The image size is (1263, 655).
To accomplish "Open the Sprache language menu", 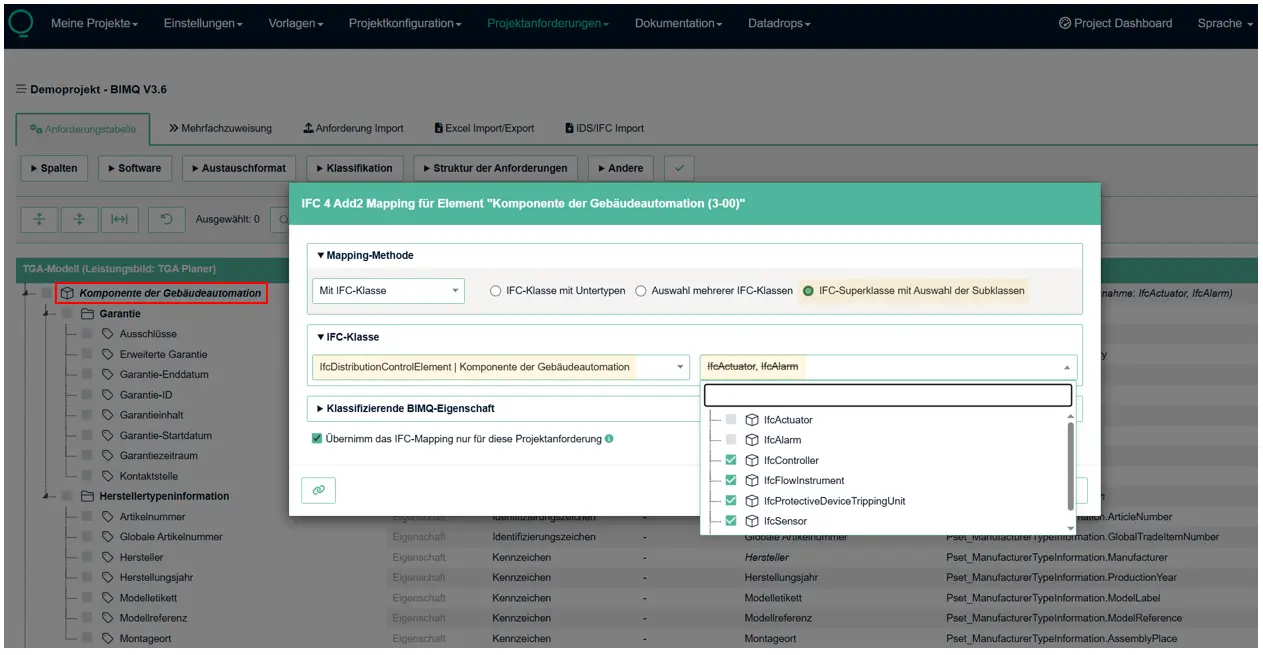I will click(1224, 23).
